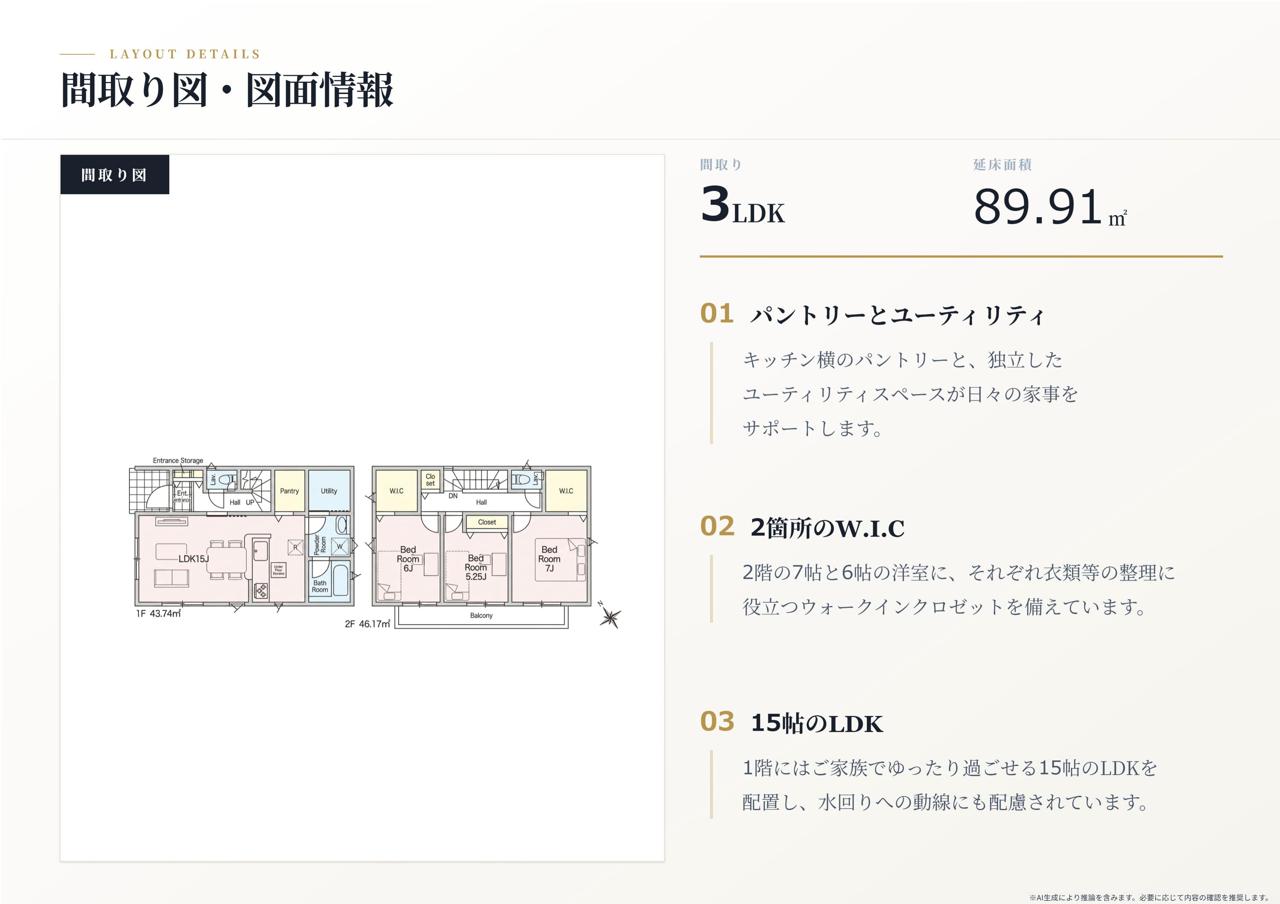Image resolution: width=1280 pixels, height=904 pixels.
Task: Click heading 03 15帖のLDK
Action: coord(792,723)
